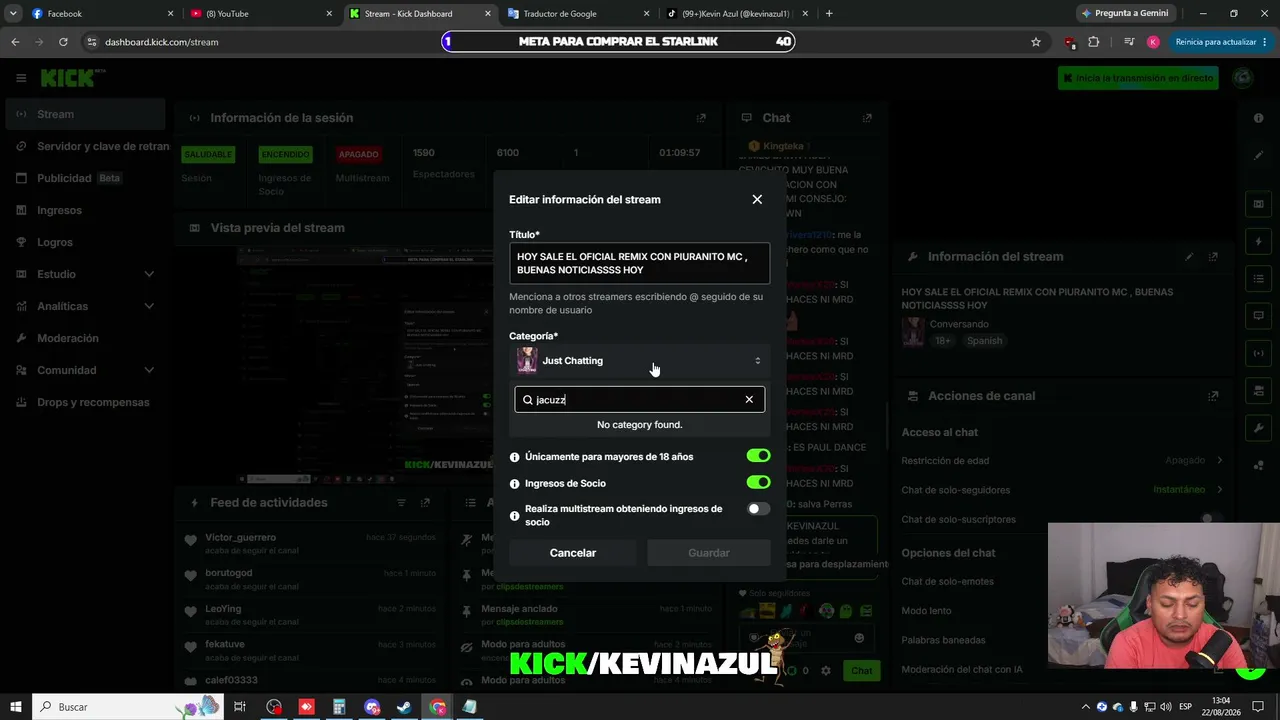Click info icon beside Ingresos de Socio
This screenshot has width=1280, height=720.
click(x=515, y=484)
